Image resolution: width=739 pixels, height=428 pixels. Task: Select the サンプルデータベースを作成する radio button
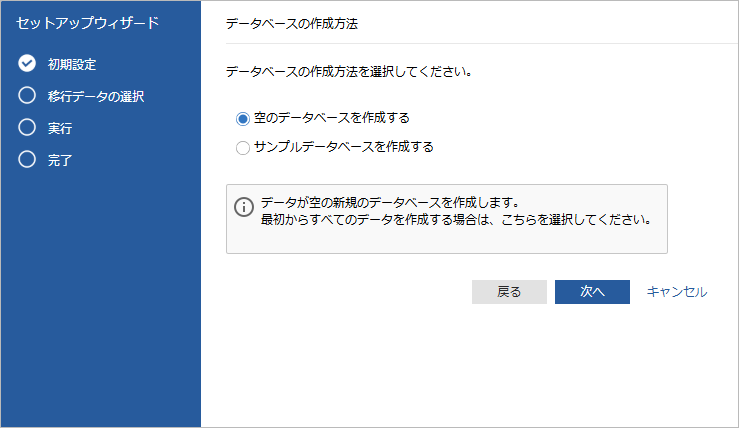point(242,148)
